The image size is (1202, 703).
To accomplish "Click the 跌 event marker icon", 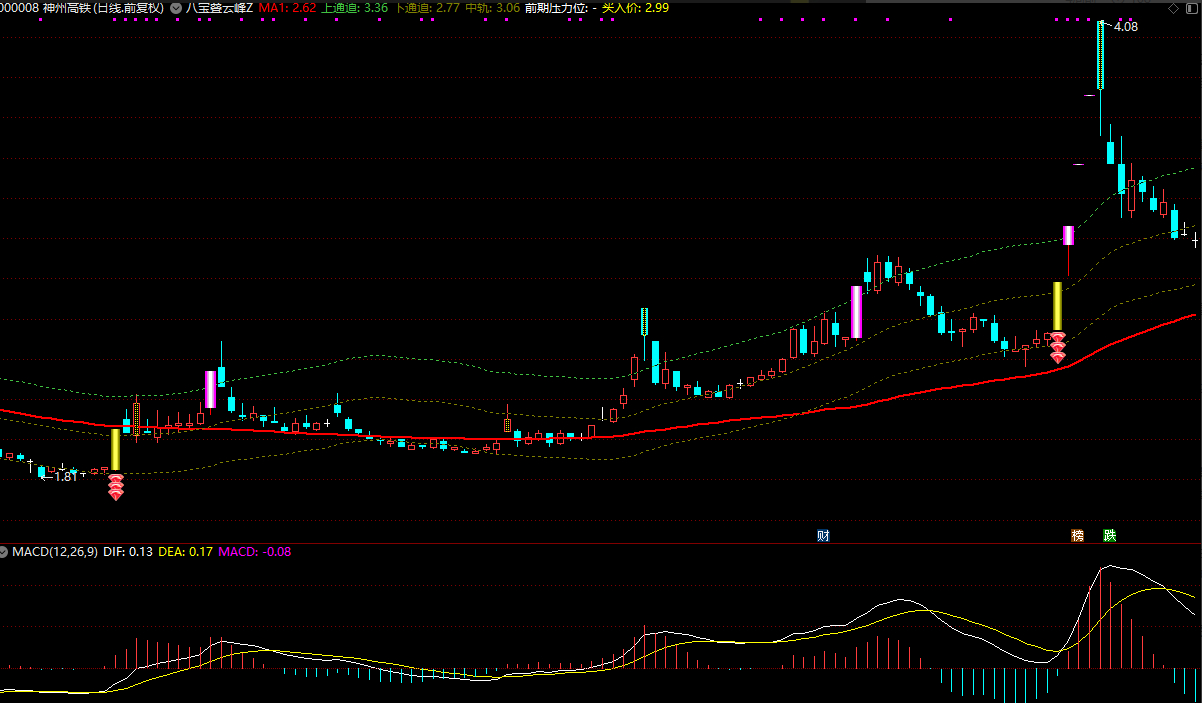I will [x=1109, y=536].
